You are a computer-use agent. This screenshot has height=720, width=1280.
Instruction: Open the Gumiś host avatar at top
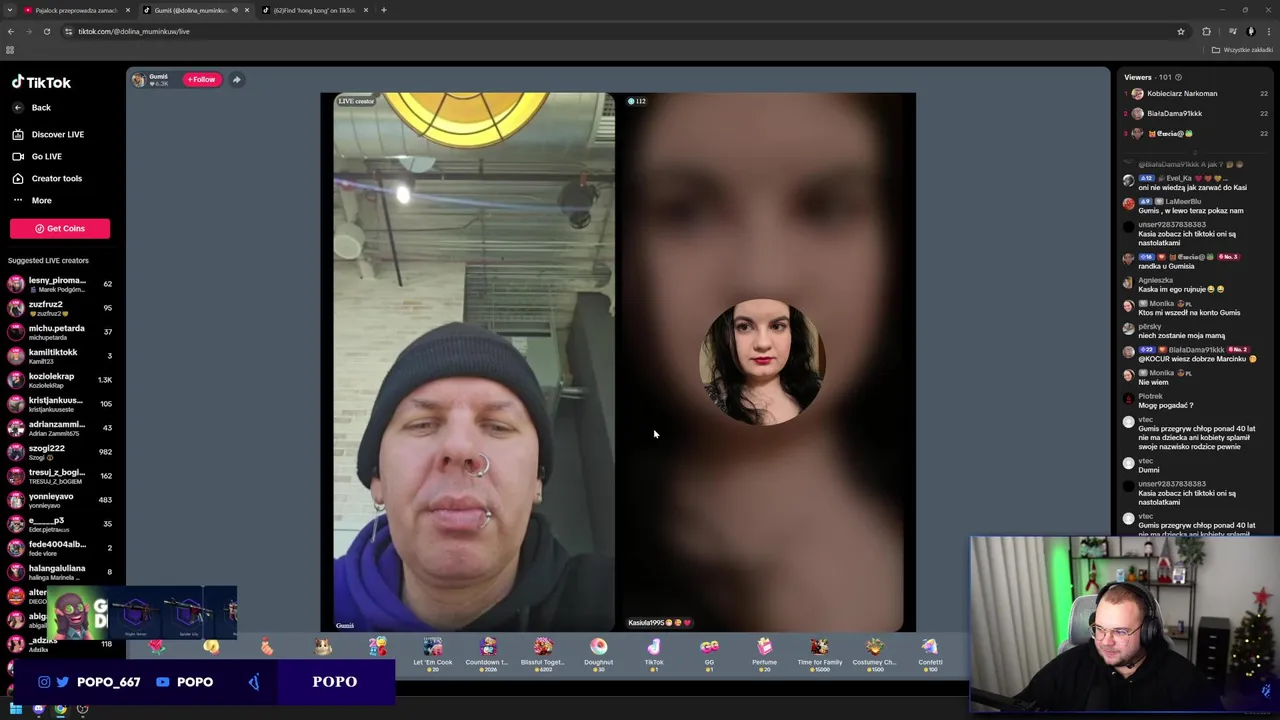(x=139, y=80)
